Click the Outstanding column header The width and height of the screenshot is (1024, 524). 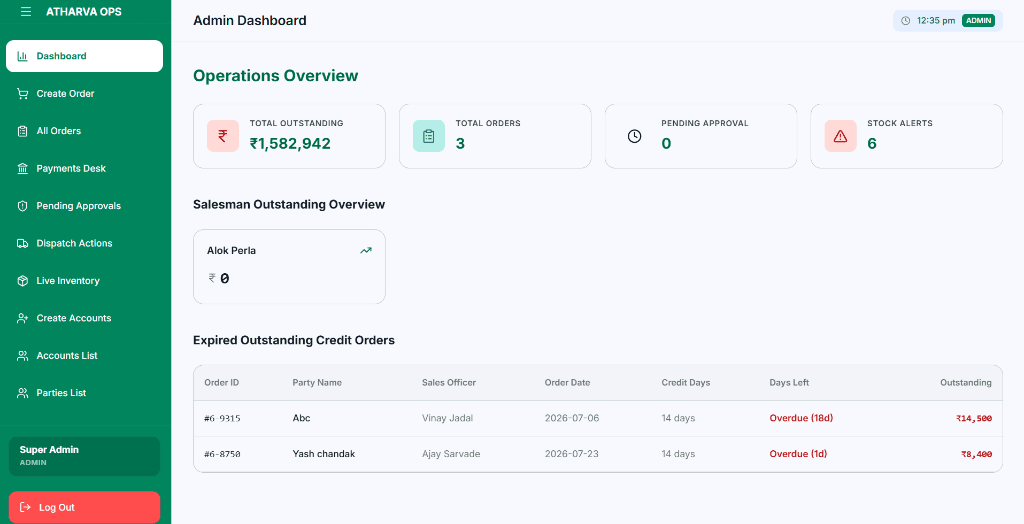(x=966, y=382)
